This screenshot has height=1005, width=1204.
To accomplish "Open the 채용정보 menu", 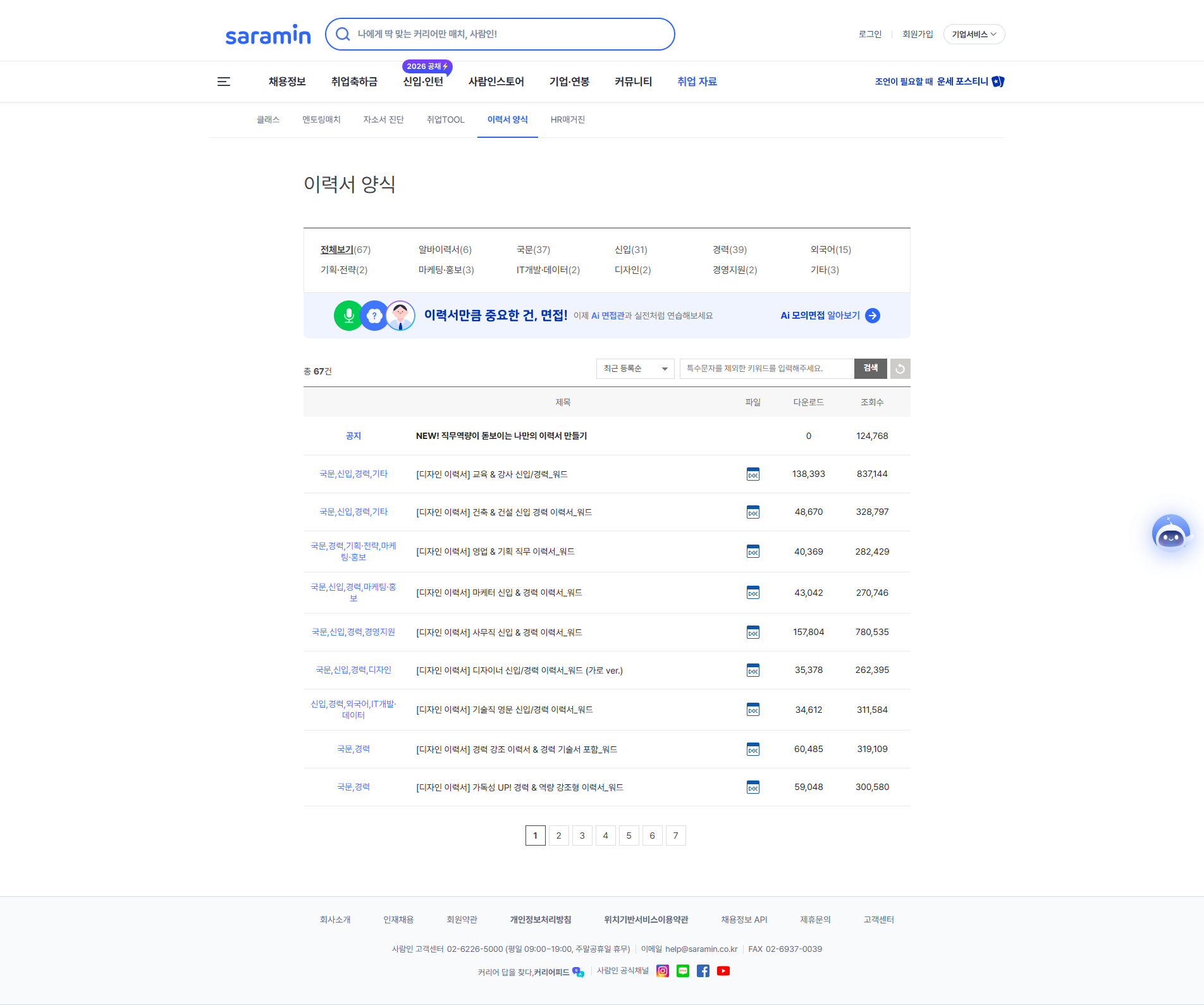I will [x=286, y=82].
